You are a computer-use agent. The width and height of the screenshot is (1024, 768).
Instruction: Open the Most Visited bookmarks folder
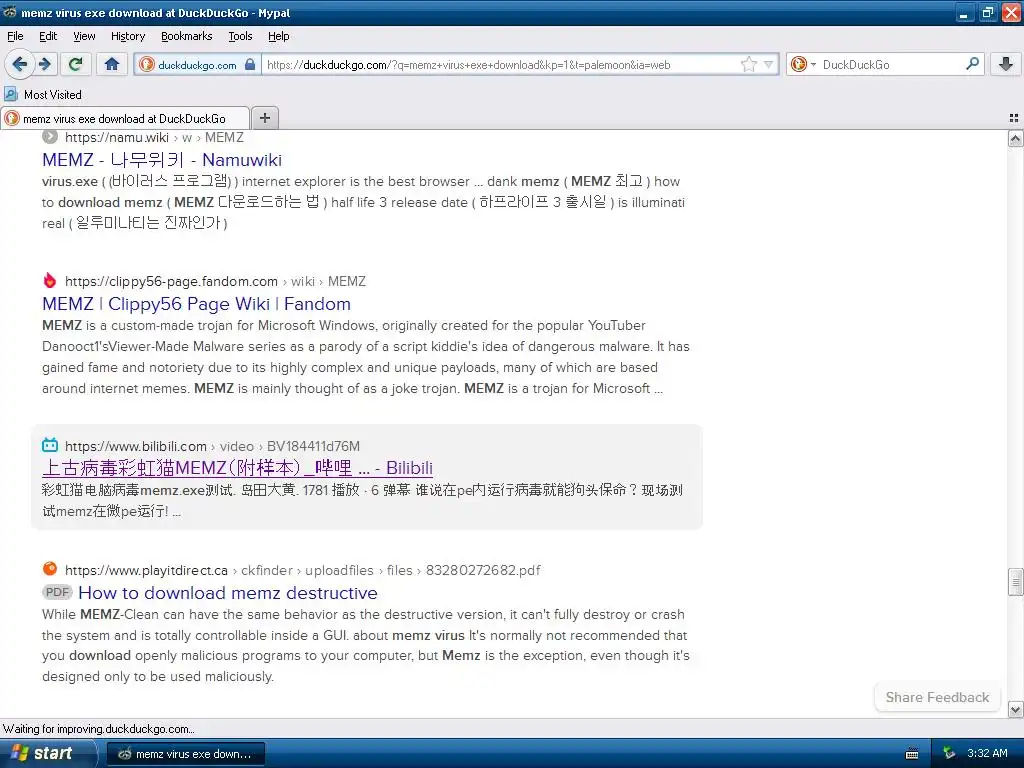click(x=43, y=95)
